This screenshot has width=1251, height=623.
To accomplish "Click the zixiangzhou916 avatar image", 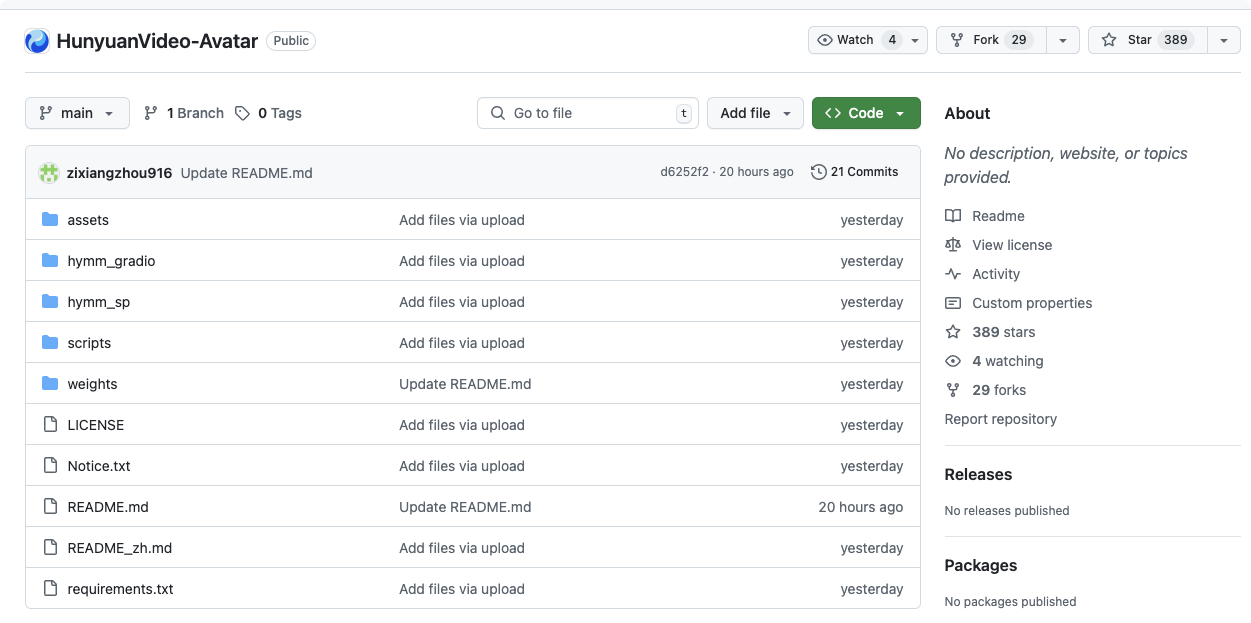I will pyautogui.click(x=49, y=172).
